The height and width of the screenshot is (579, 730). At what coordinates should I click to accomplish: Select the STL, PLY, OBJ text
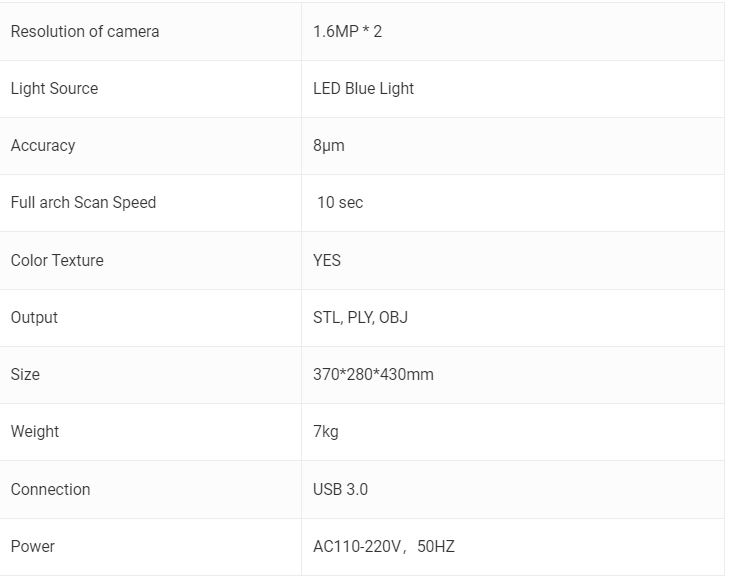click(x=360, y=317)
